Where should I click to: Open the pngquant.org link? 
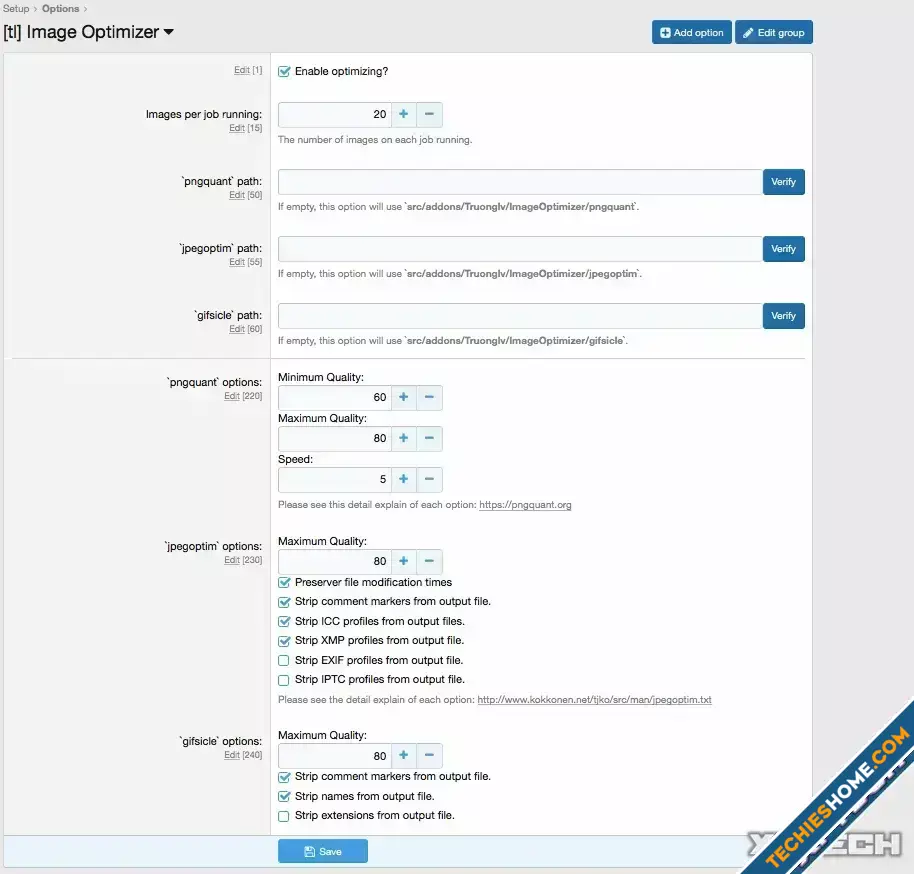point(525,505)
